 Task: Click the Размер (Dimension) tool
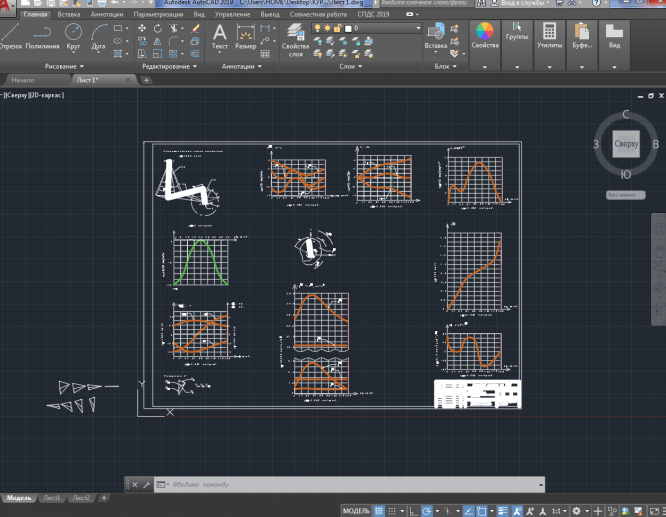(246, 34)
